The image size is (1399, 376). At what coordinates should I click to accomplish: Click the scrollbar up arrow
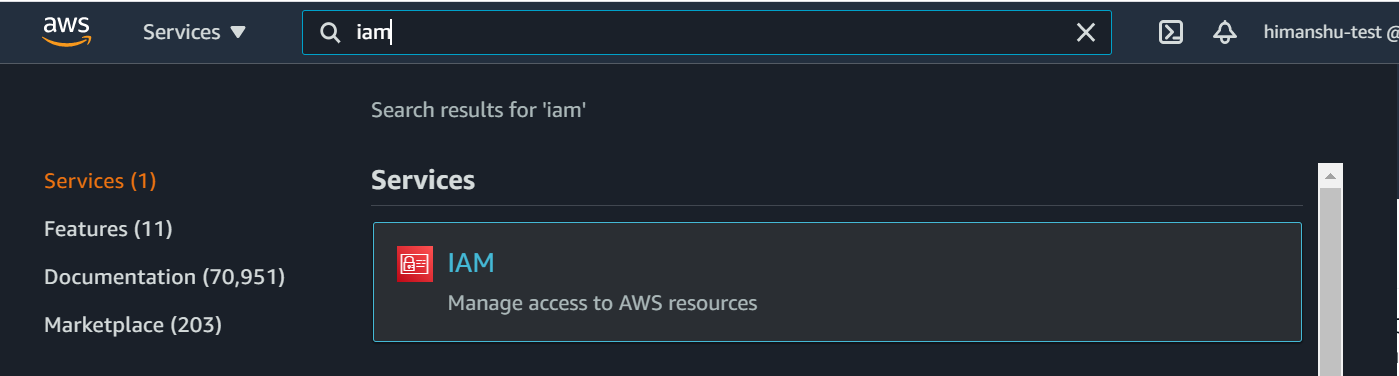click(x=1330, y=177)
